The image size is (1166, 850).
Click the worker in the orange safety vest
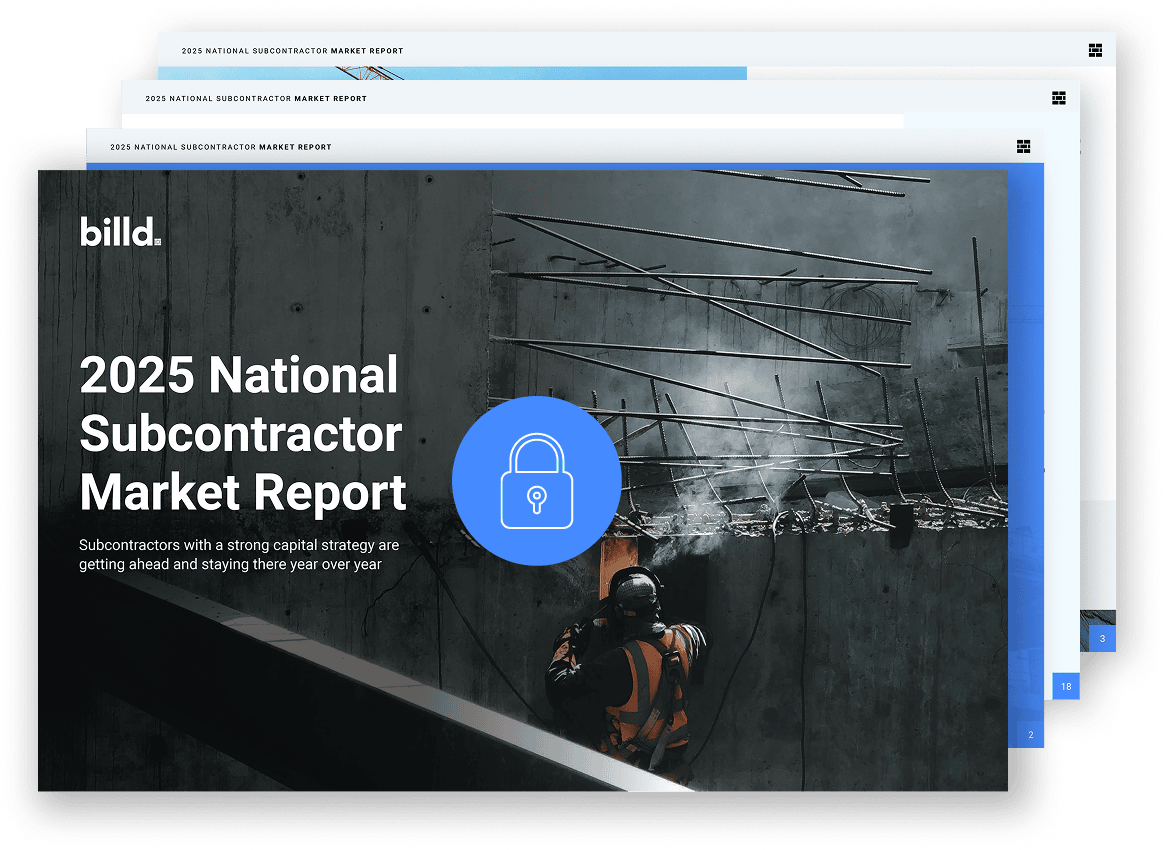coord(632,670)
